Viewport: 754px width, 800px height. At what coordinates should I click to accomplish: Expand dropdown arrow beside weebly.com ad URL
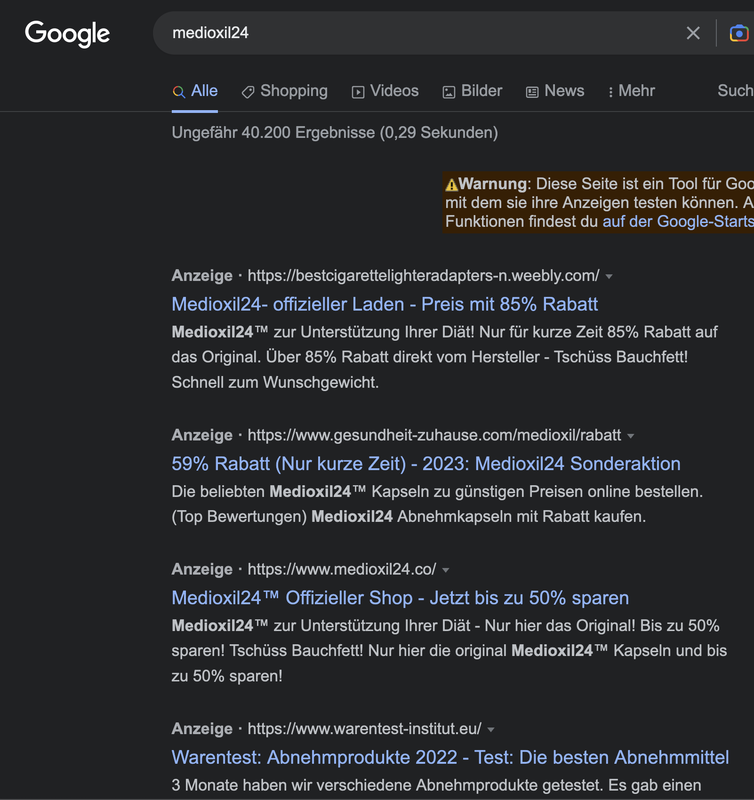(609, 276)
